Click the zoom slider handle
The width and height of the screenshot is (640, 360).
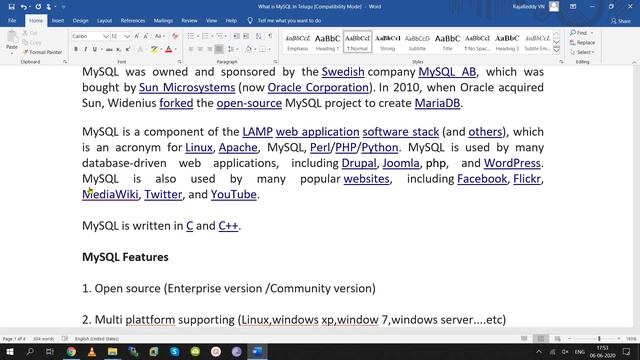click(x=599, y=339)
